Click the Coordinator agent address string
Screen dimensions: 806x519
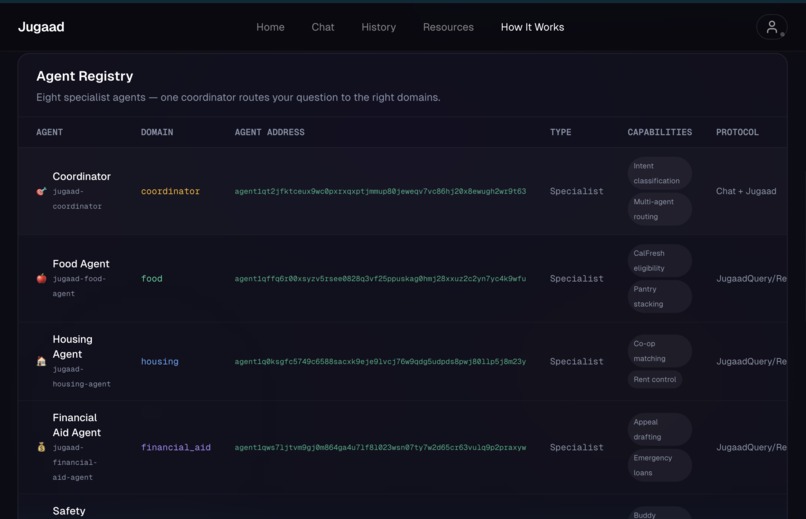click(380, 191)
